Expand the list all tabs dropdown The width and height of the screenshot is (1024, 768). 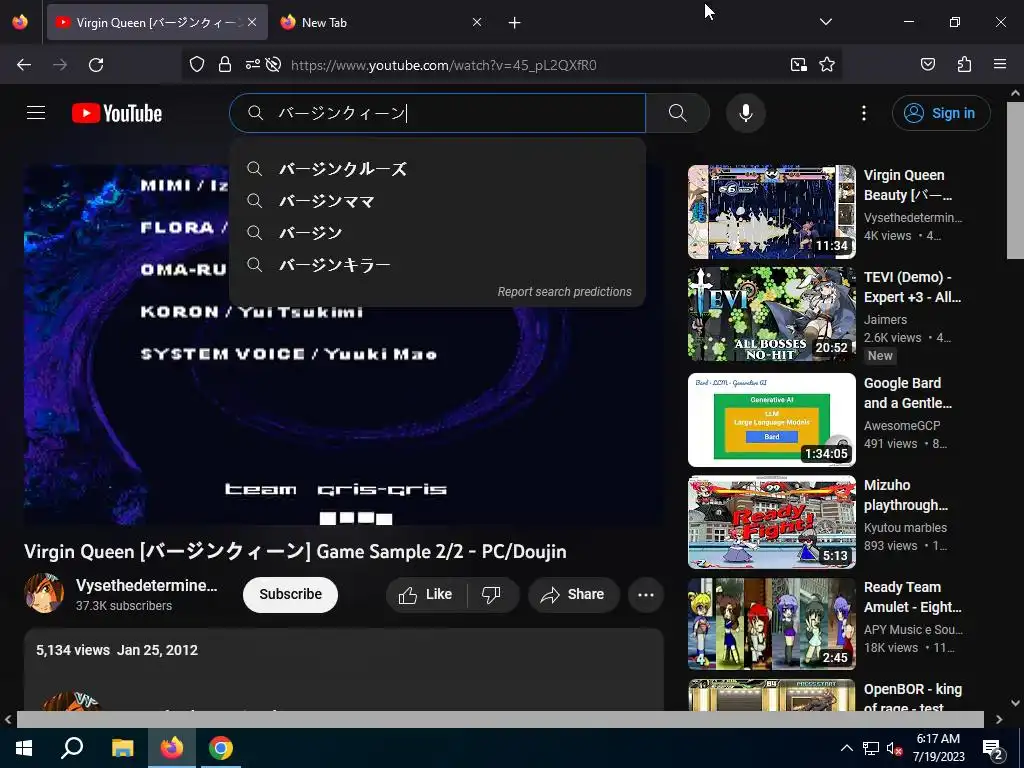[825, 22]
